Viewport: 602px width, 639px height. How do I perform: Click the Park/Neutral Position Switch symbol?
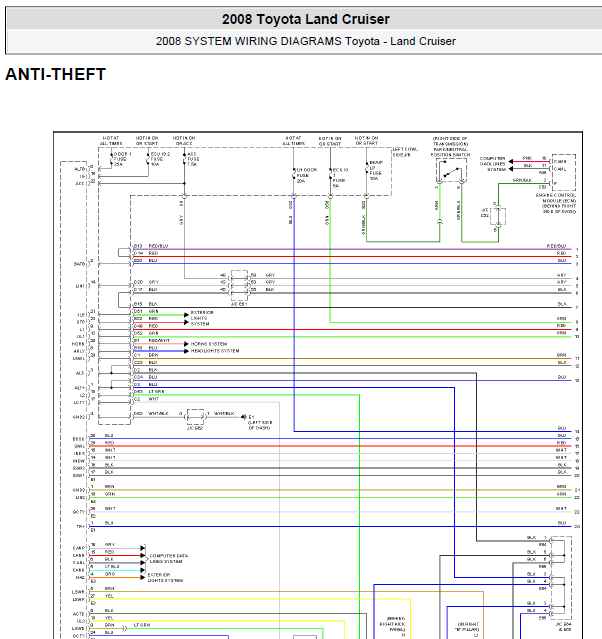pos(451,171)
